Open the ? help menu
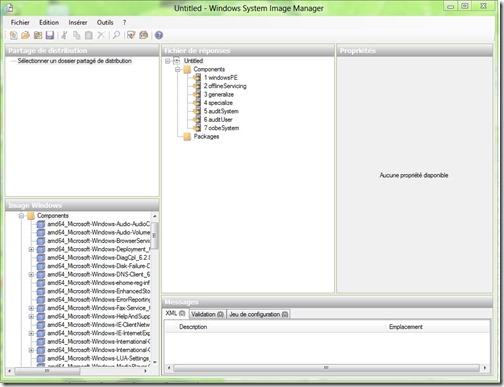504x387 pixels. point(124,22)
